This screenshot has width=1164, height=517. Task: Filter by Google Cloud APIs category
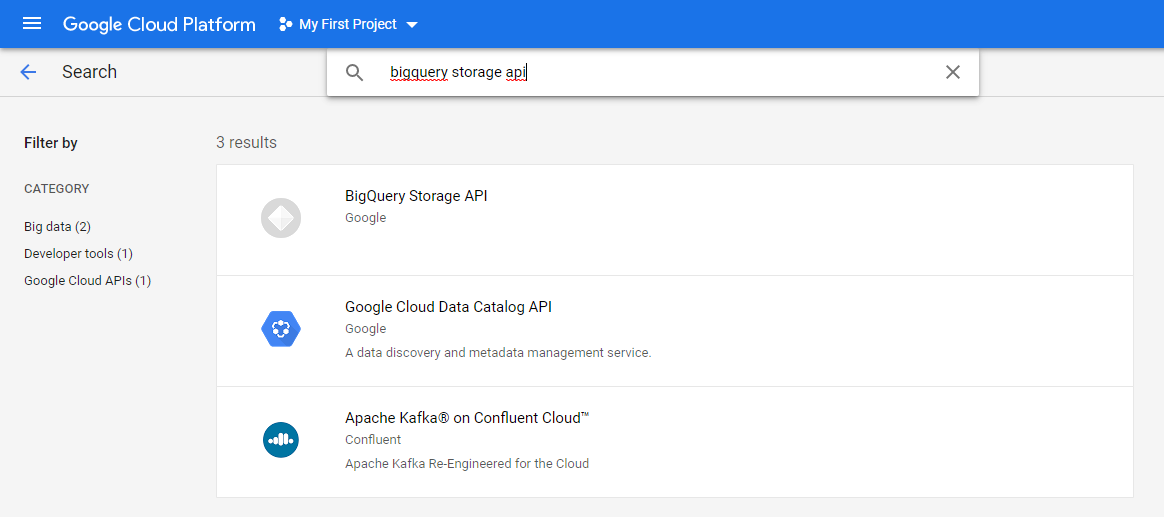(x=88, y=282)
